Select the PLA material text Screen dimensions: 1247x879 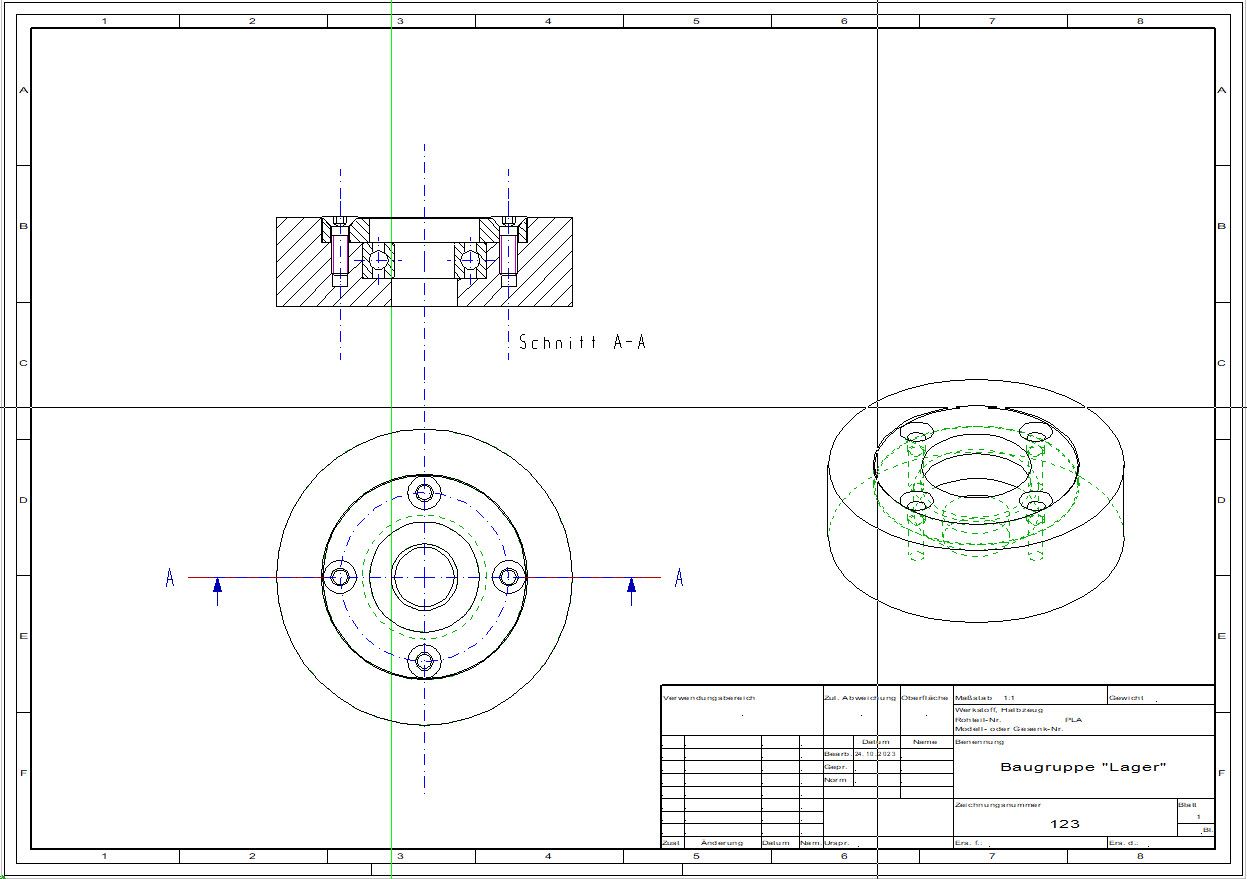tap(1073, 719)
